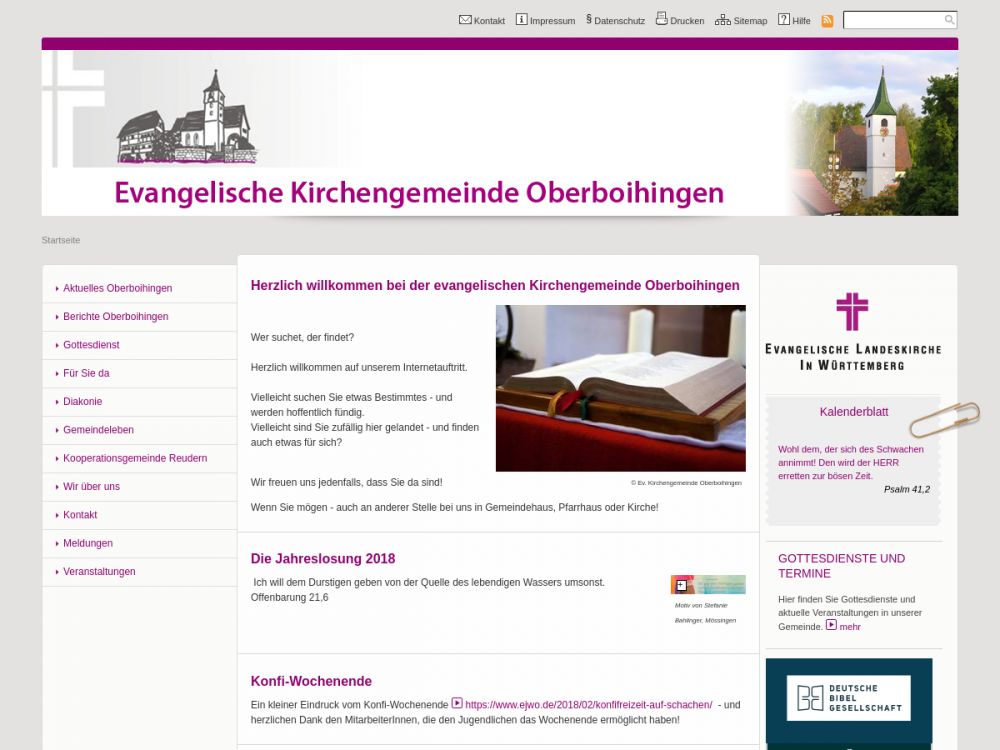Expand Aktuelles Oberboihingen in sidebar
1000x750 pixels.
117,288
